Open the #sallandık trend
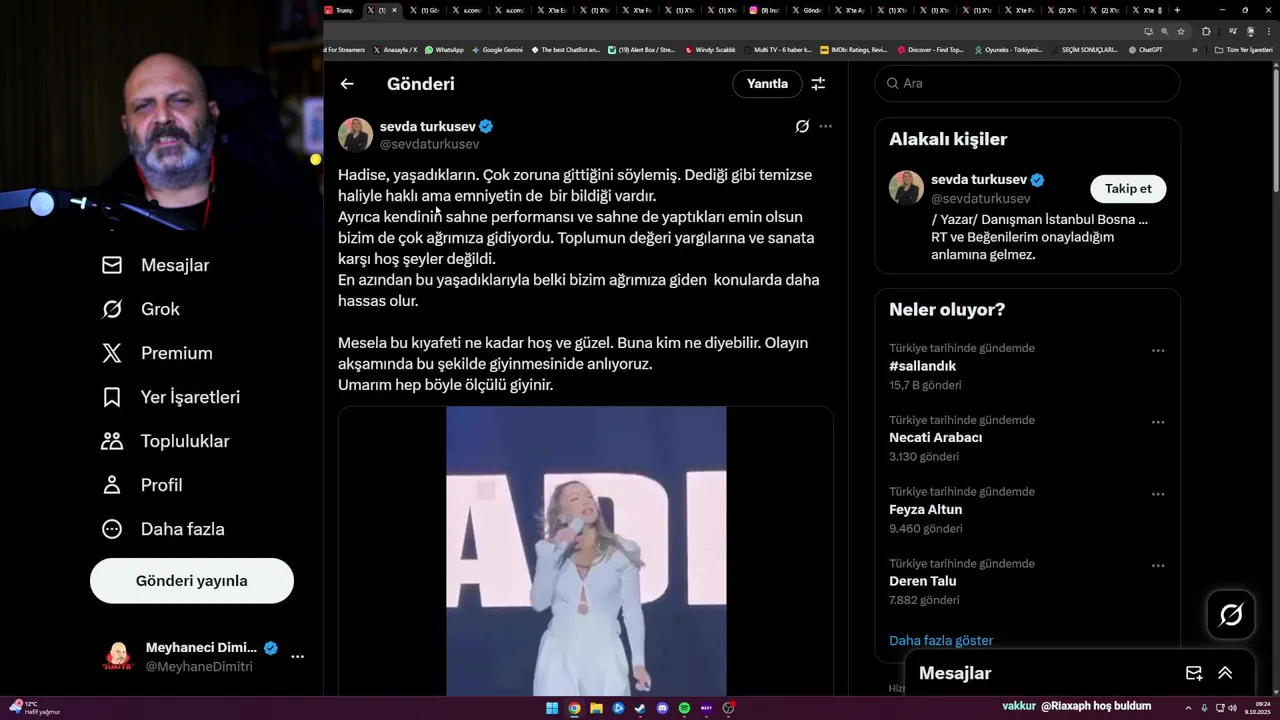 click(x=922, y=366)
